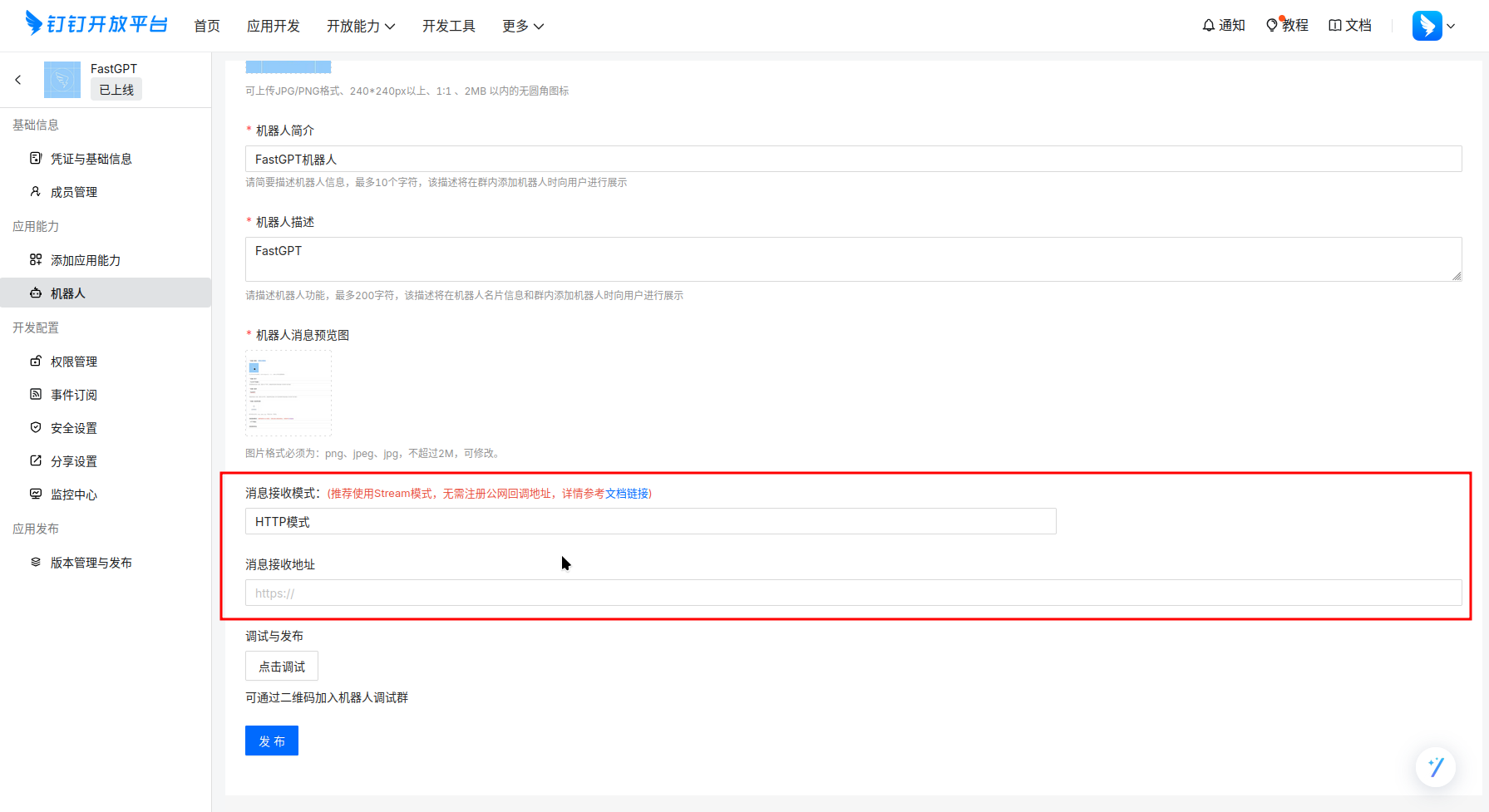Expand the 更多 dropdown menu
The height and width of the screenshot is (812, 1489).
click(522, 27)
